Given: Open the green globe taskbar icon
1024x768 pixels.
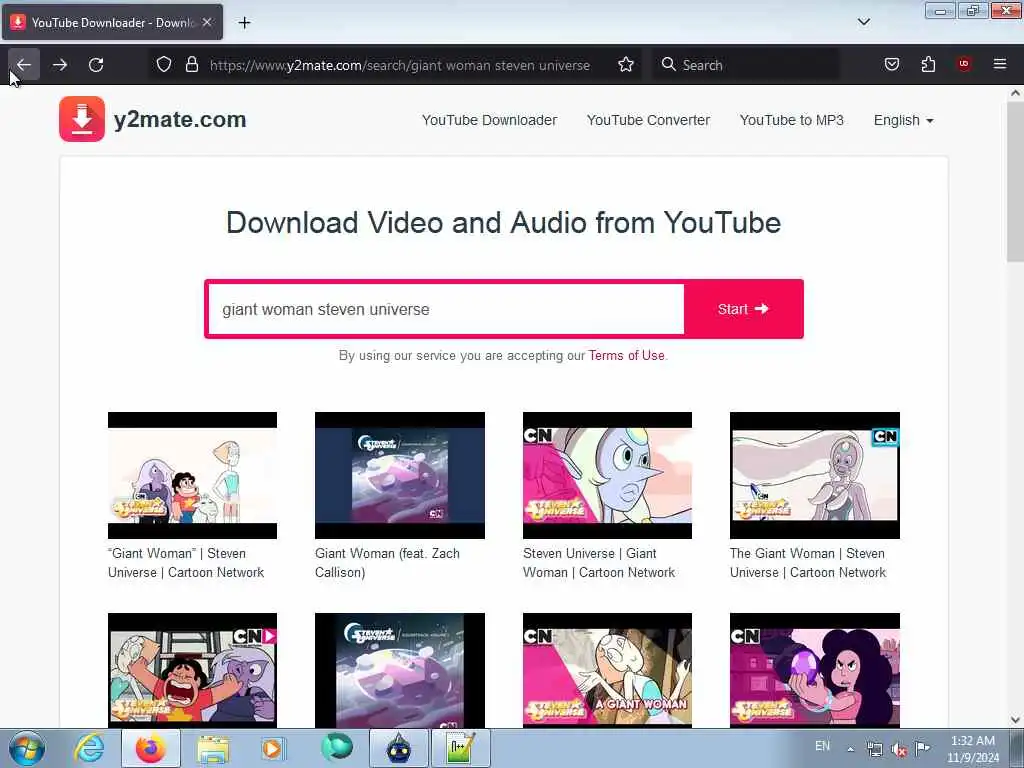Looking at the screenshot, I should [x=336, y=748].
